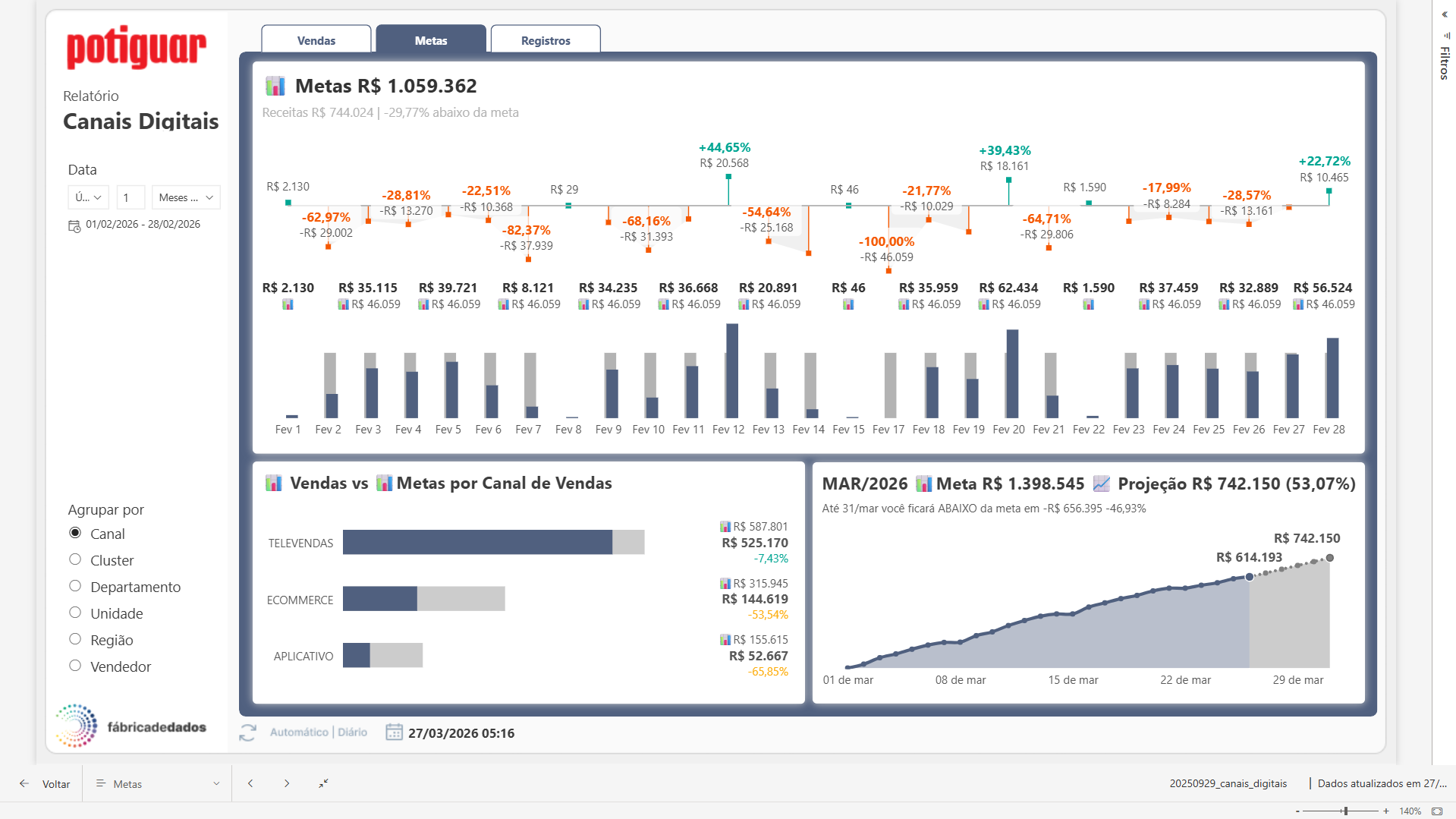
Task: Switch to the Registros tab
Action: 546,40
